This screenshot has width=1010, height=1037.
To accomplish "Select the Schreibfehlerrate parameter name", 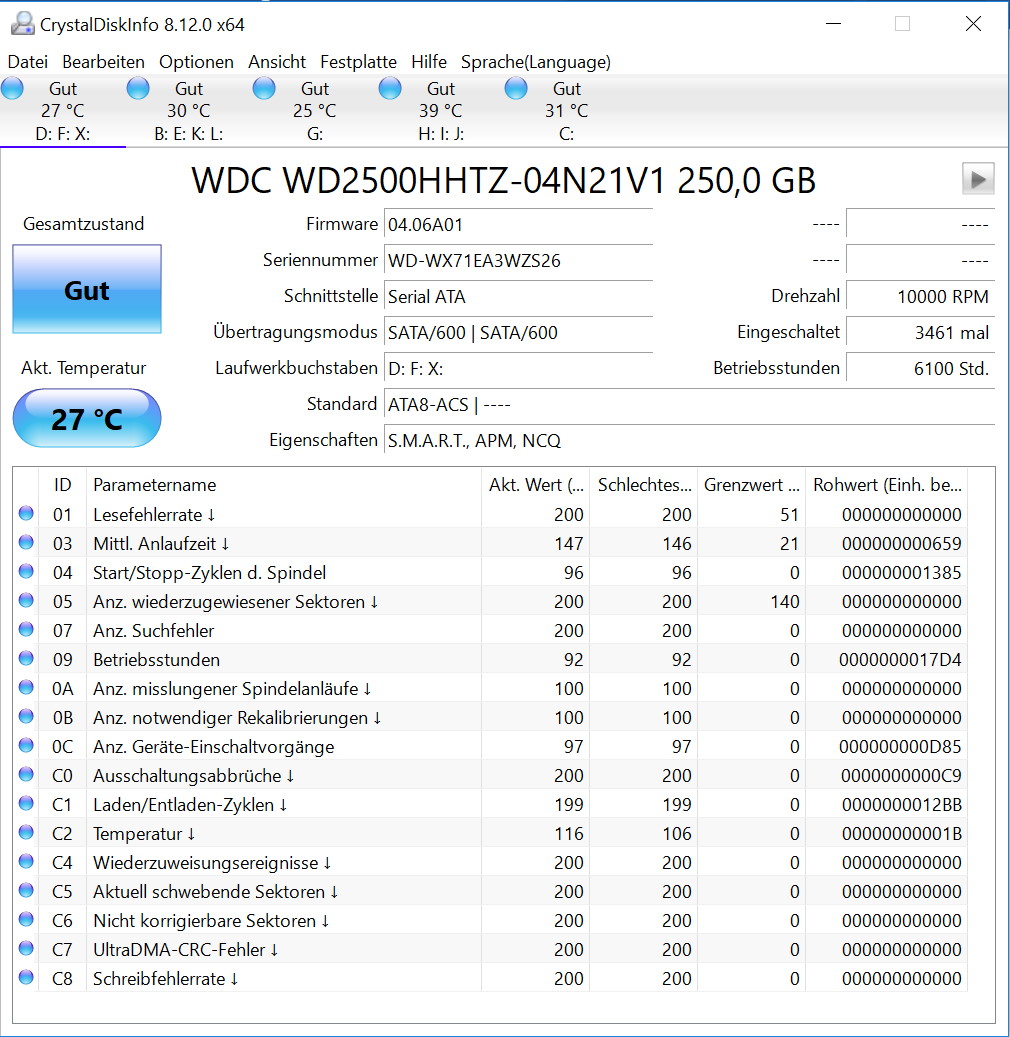I will point(166,979).
